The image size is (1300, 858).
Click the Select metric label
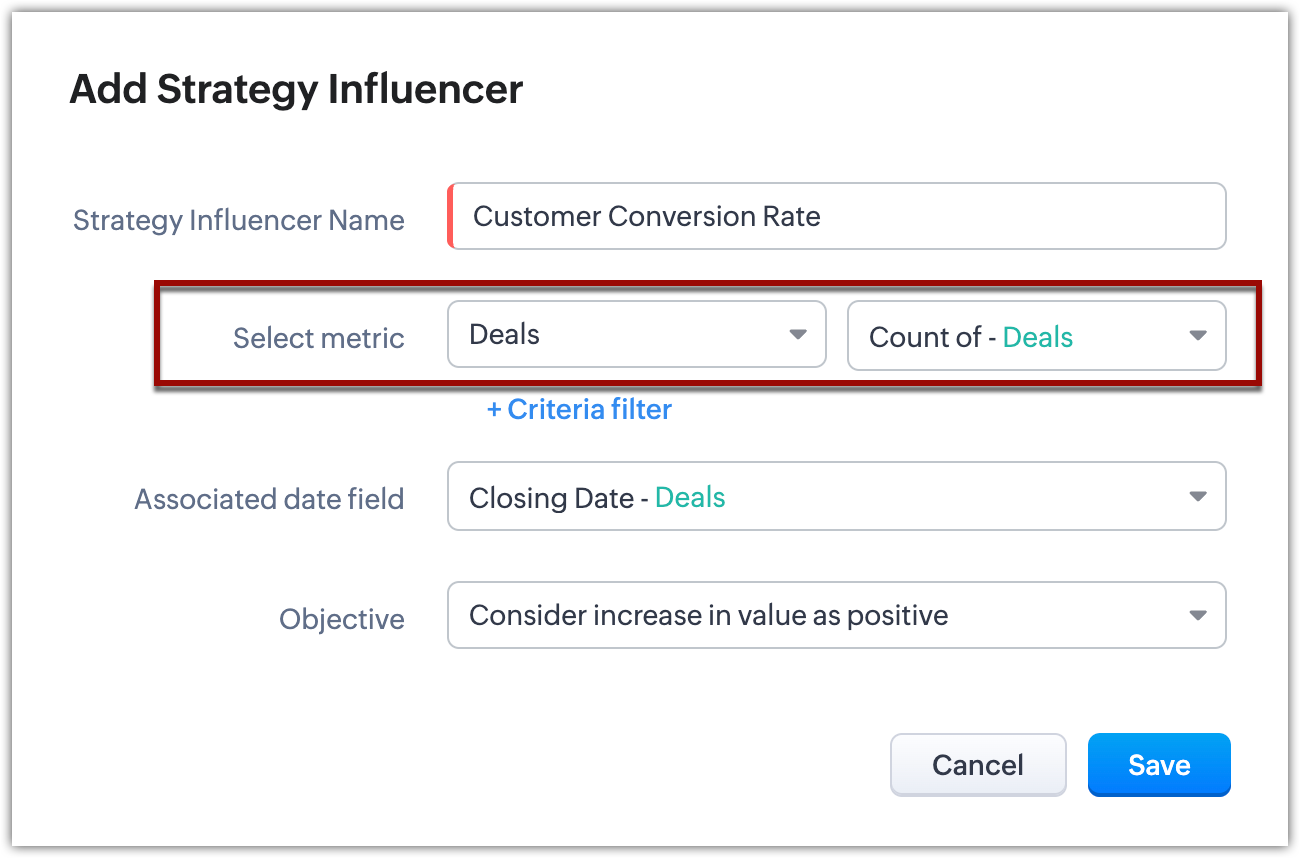tap(319, 338)
